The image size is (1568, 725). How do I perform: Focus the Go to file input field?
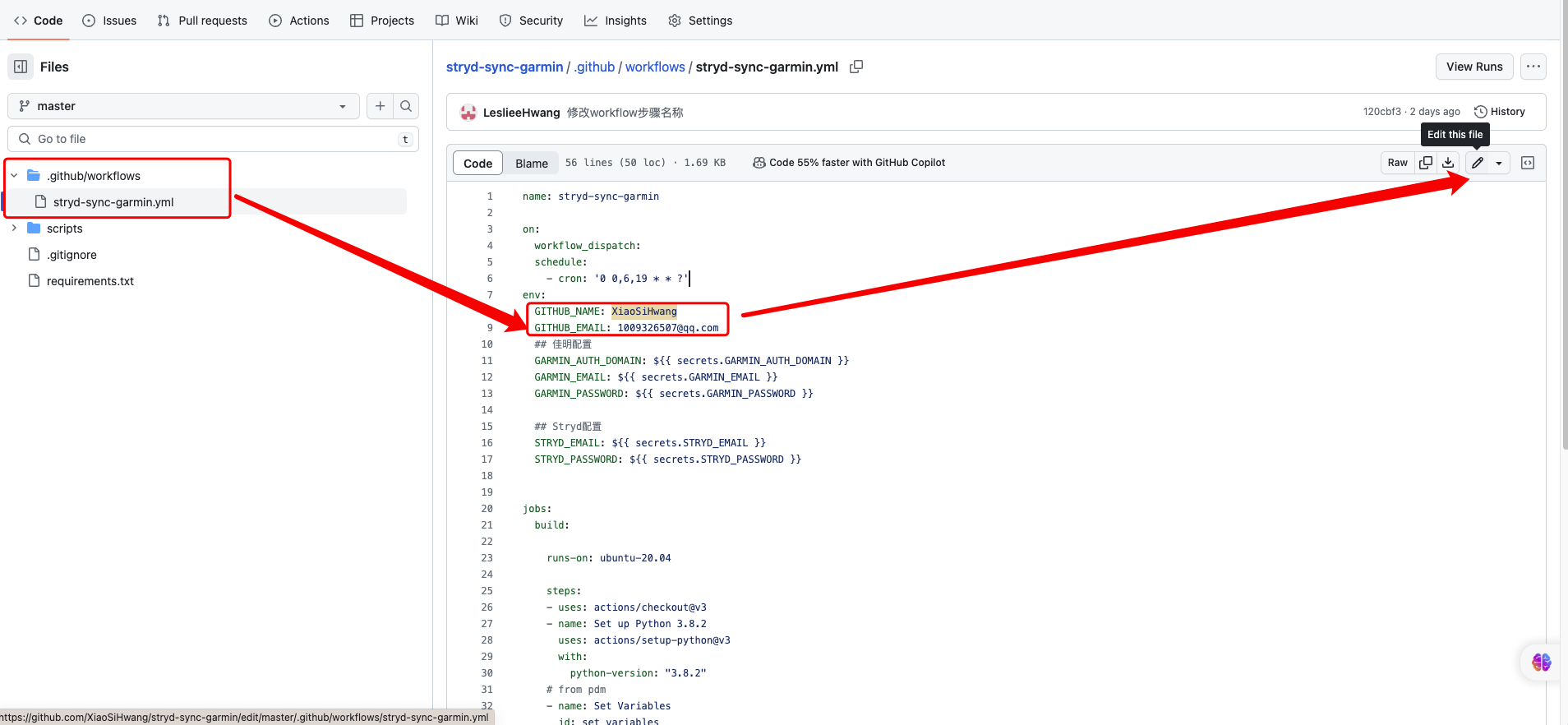point(213,139)
